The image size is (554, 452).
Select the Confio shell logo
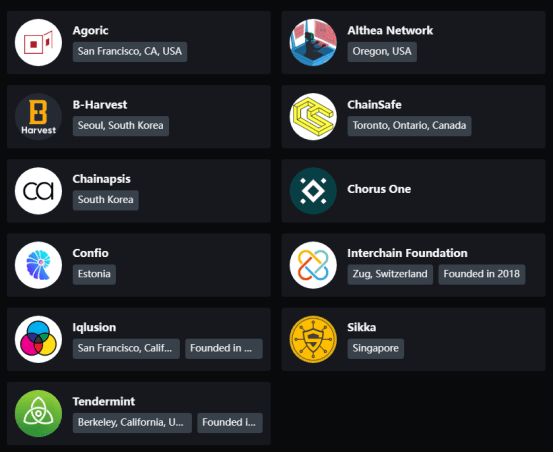click(x=39, y=265)
